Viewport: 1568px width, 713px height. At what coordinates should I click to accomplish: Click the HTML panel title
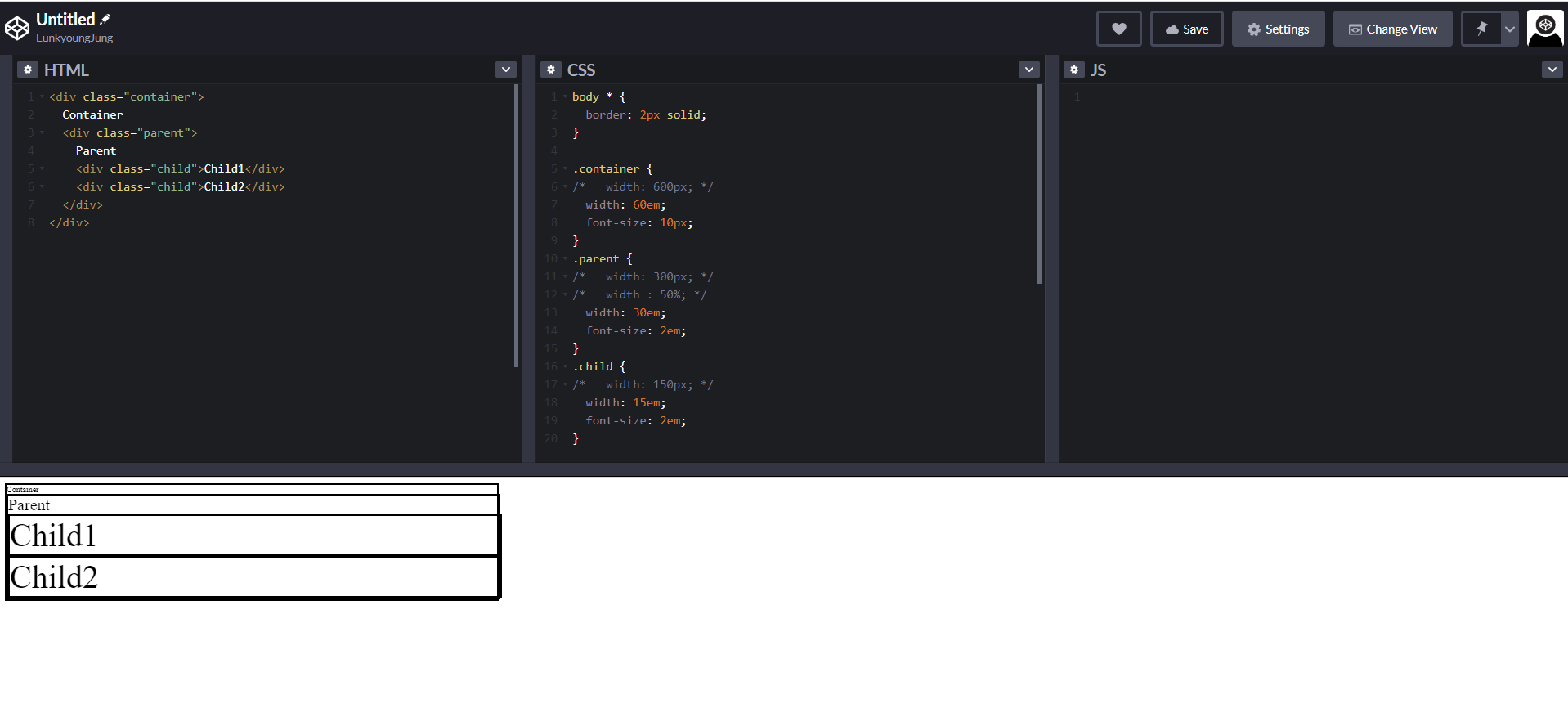point(66,70)
